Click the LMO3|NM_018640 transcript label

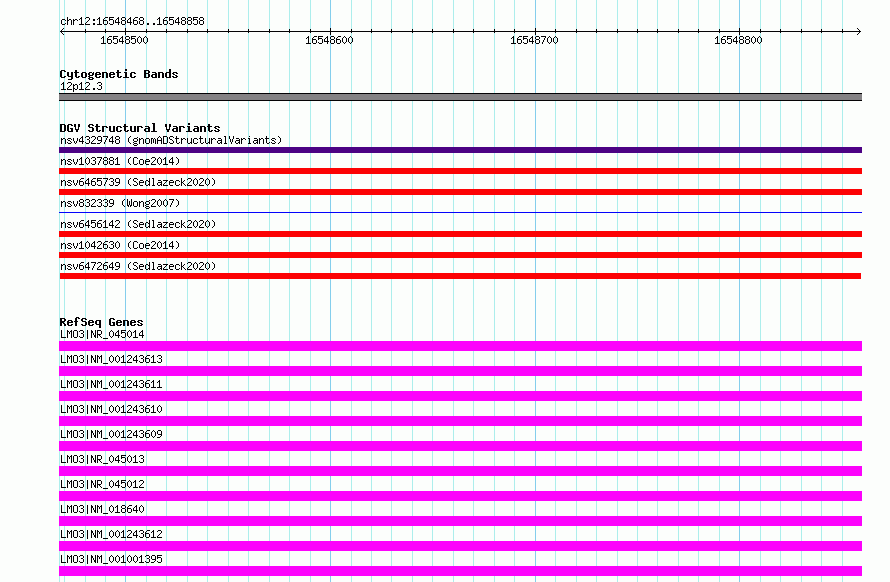[102, 509]
